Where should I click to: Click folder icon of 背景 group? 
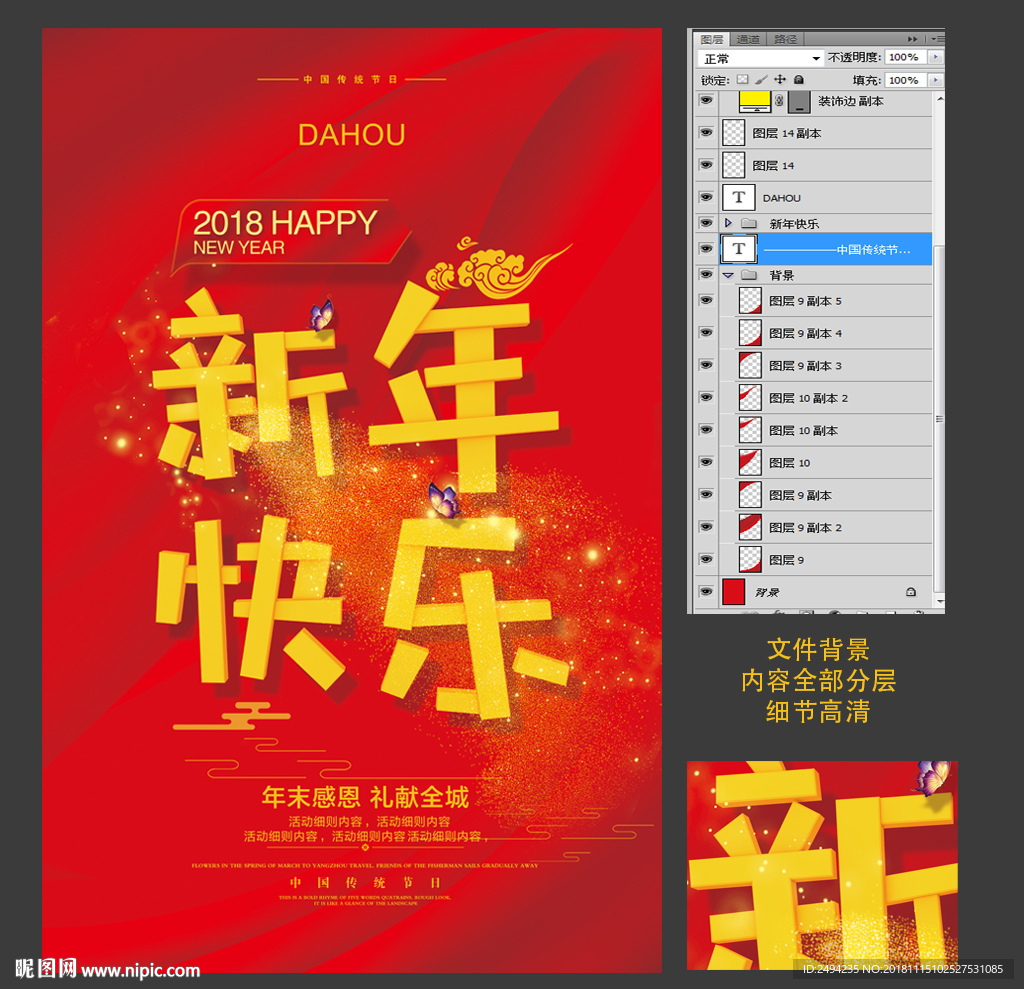[x=749, y=275]
